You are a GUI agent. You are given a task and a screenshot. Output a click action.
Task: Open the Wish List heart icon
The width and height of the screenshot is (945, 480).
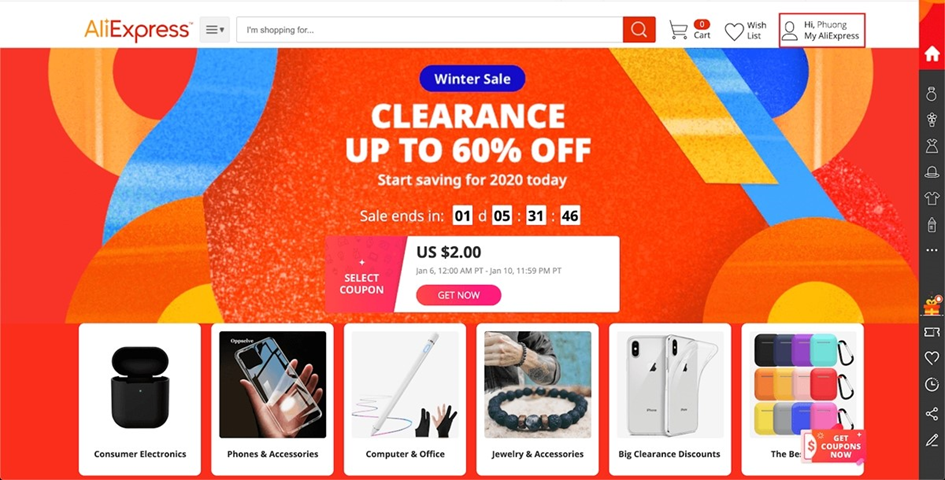click(733, 31)
